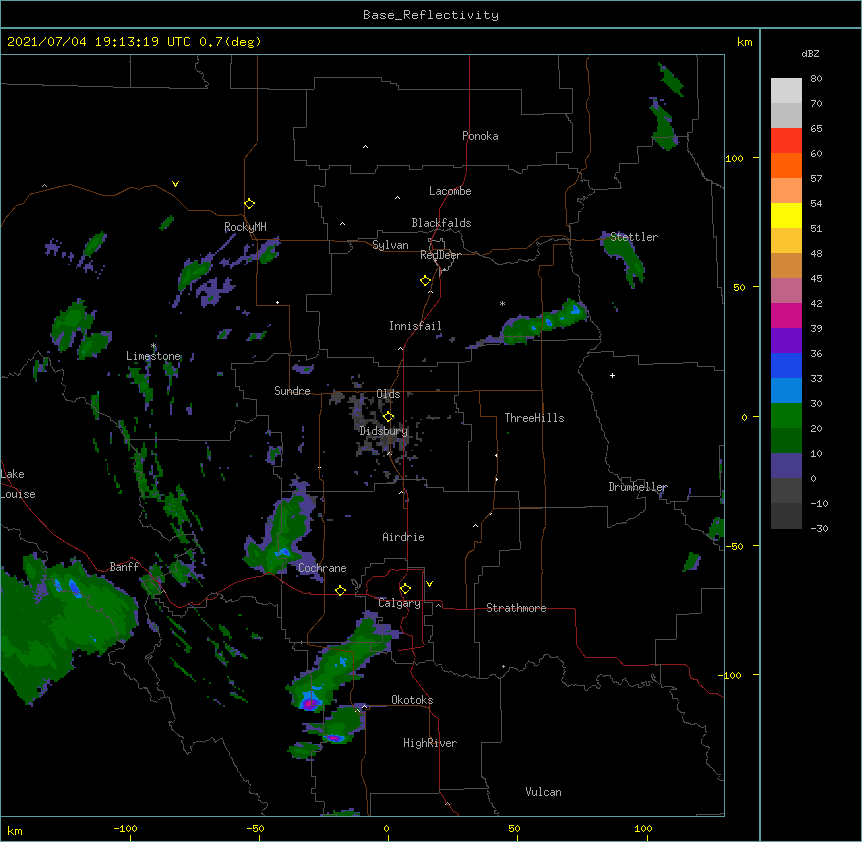The height and width of the screenshot is (842, 862).
Task: Click the bright yellow 51-54 dBZ swatch
Action: [786, 215]
